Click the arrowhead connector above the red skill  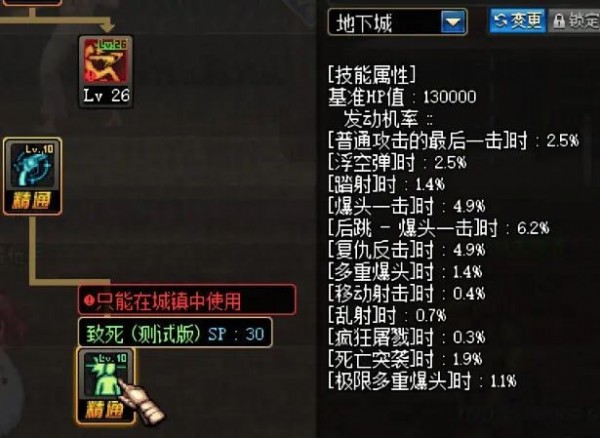[108, 26]
